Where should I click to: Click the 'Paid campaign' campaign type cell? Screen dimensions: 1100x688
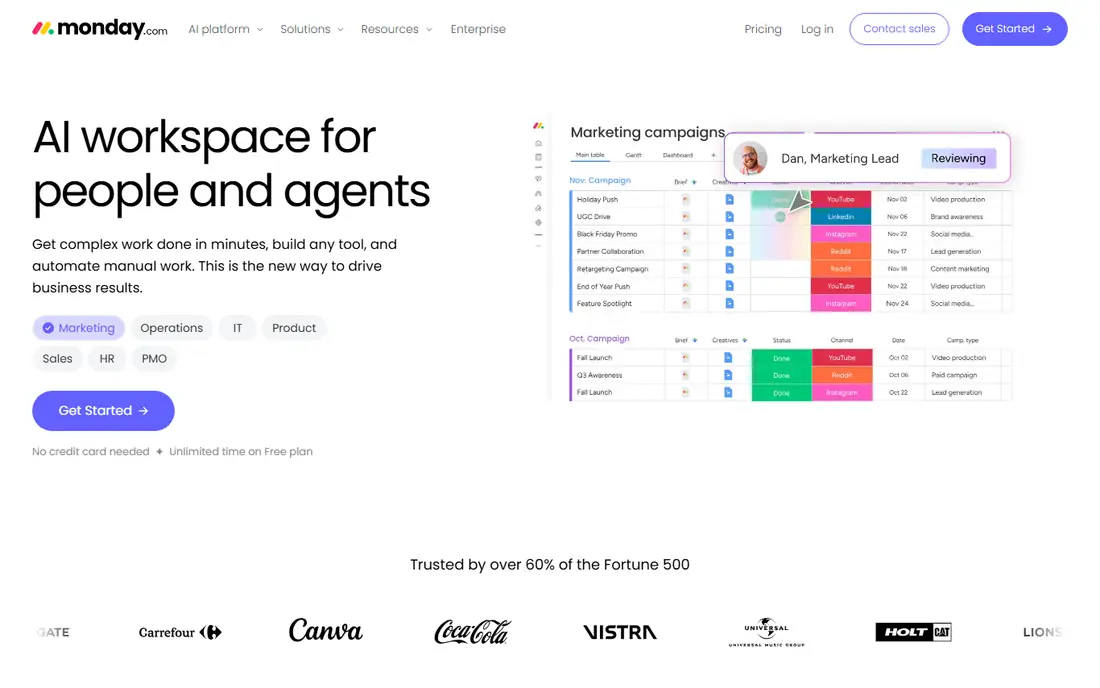pos(954,375)
